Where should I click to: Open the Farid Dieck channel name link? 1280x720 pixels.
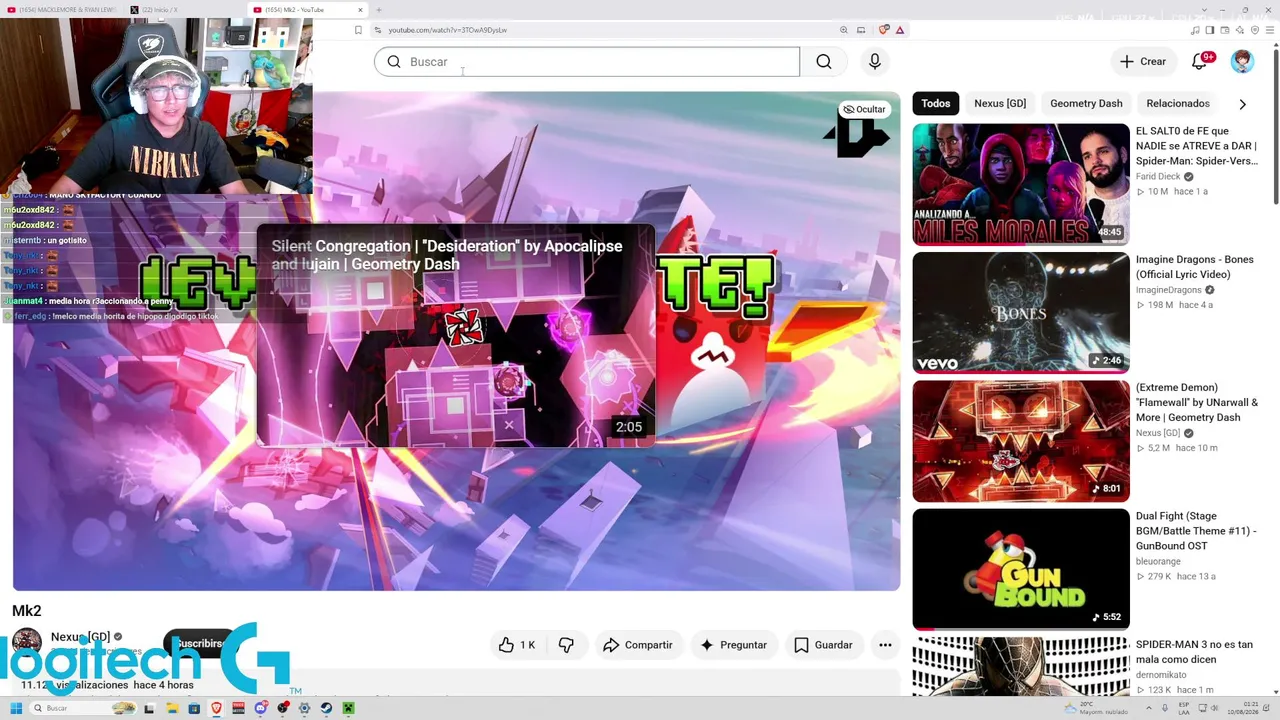tap(1158, 176)
